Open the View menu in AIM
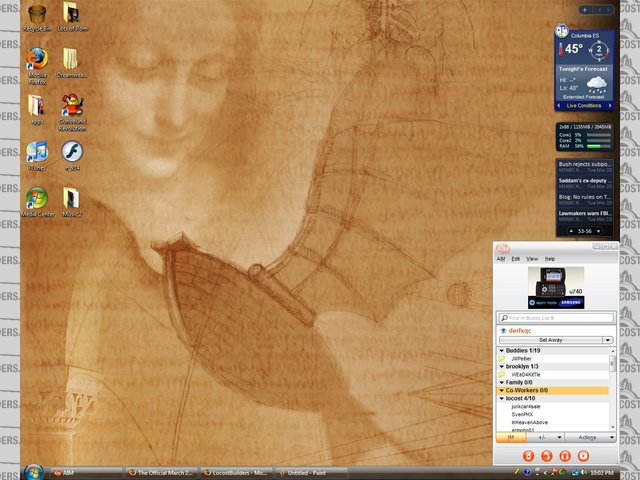Image resolution: width=640 pixels, height=480 pixels. pos(532,259)
